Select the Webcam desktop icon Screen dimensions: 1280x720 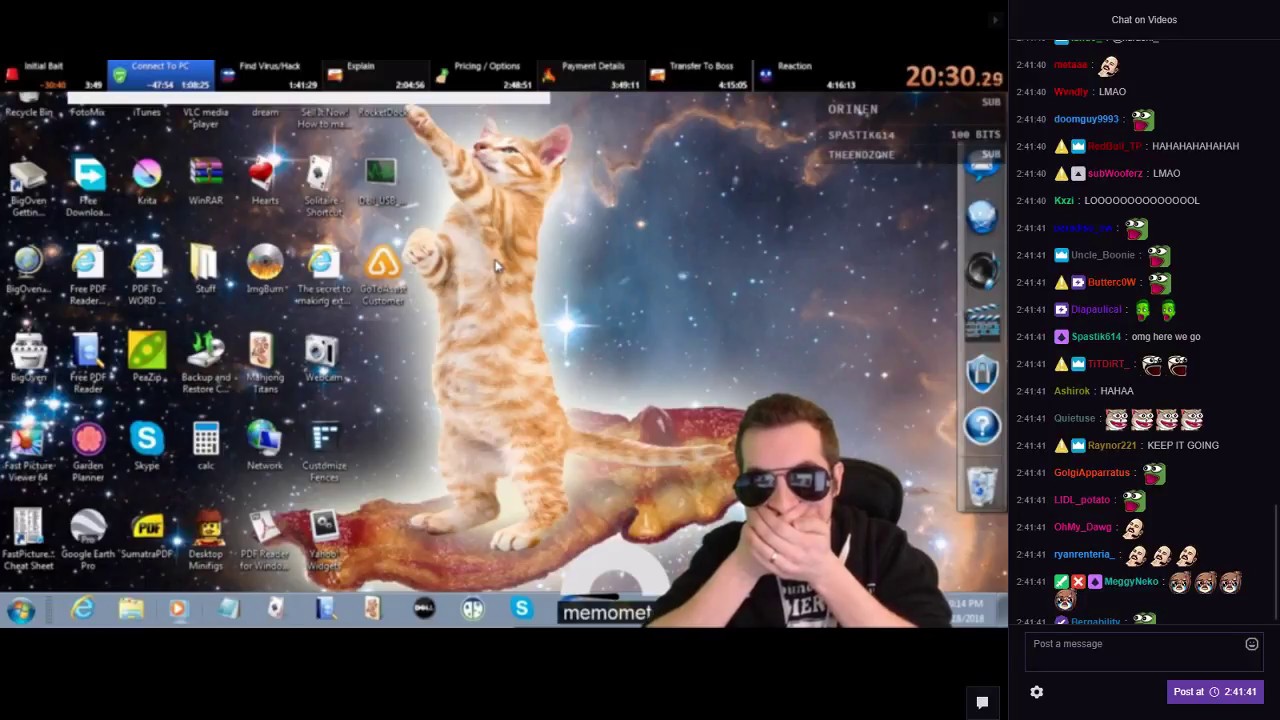(x=322, y=357)
